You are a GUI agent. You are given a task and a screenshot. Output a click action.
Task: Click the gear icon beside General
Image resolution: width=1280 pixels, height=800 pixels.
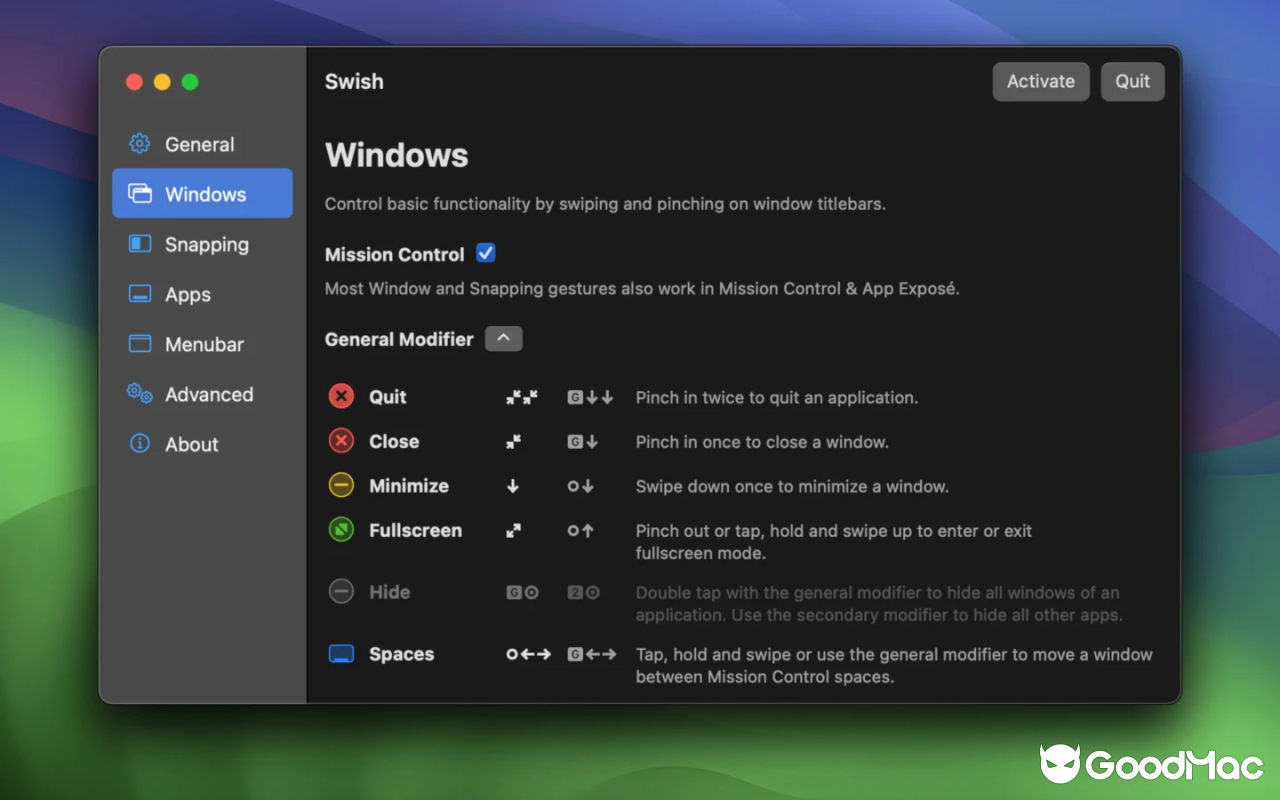(x=138, y=143)
